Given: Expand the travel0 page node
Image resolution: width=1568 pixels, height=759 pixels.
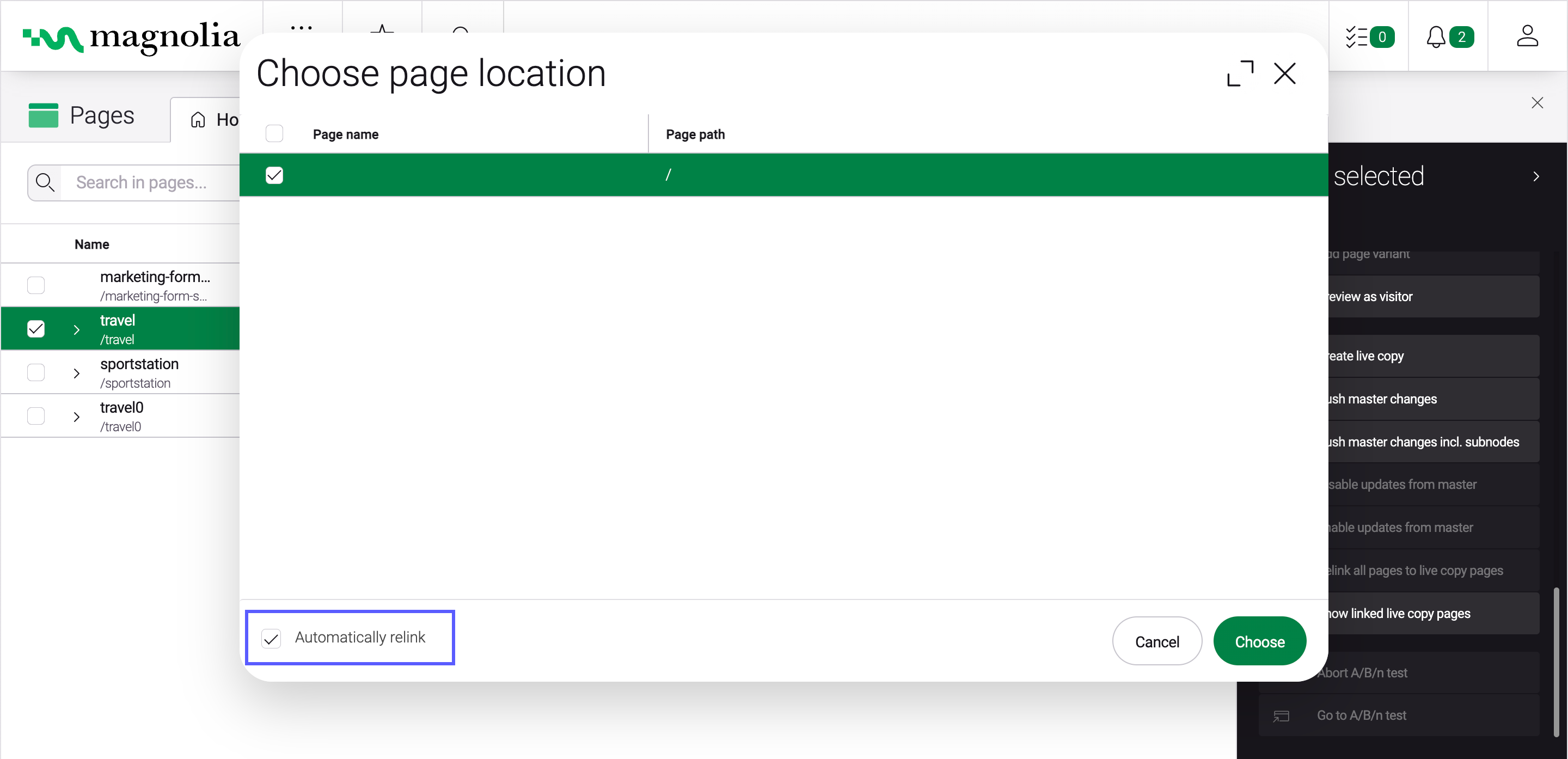Looking at the screenshot, I should [x=77, y=417].
